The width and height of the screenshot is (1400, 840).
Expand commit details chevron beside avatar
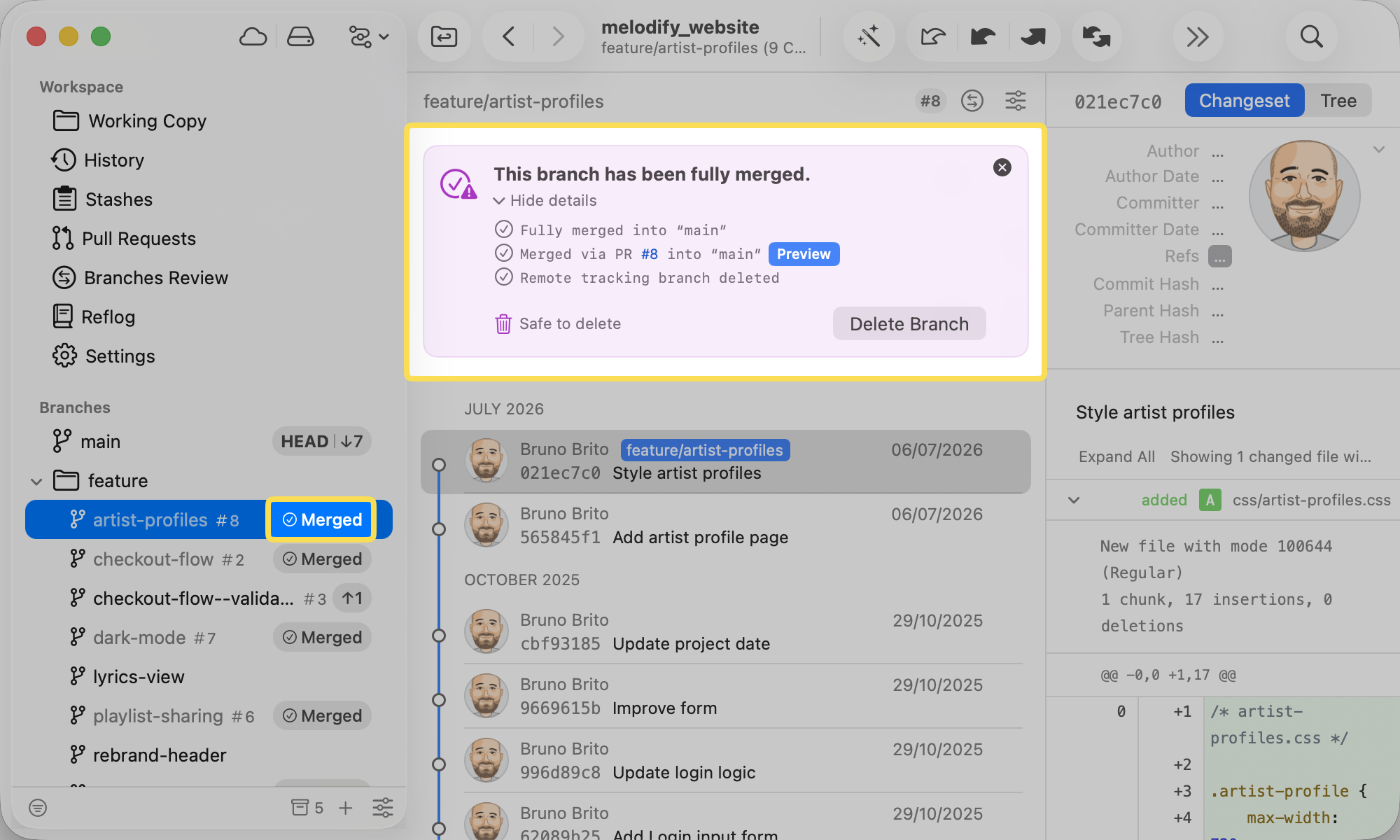(1379, 150)
